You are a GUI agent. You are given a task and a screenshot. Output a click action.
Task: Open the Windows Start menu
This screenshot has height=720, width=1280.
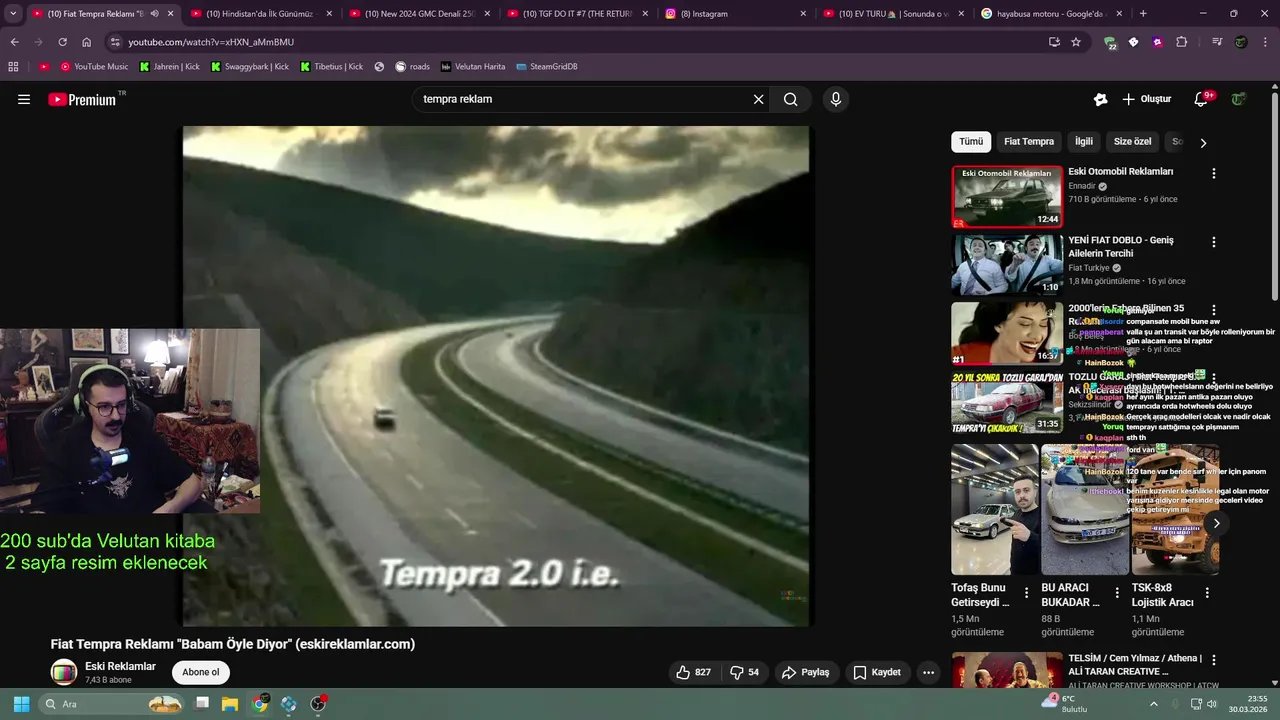click(21, 704)
